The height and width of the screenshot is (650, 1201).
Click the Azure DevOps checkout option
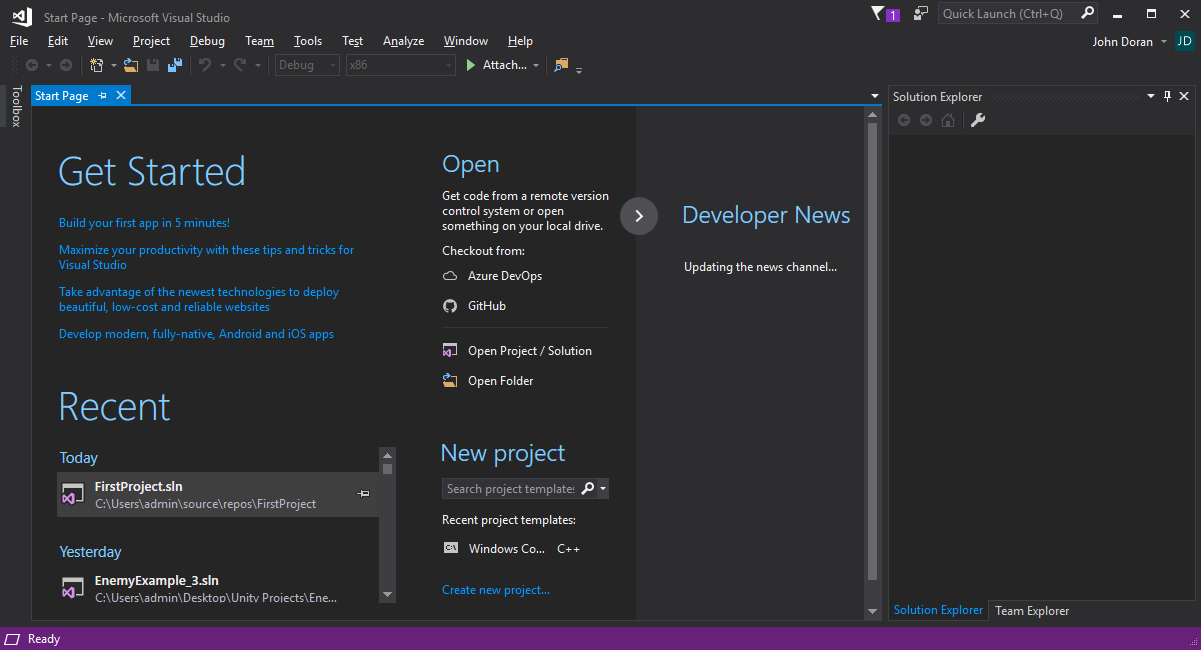click(493, 276)
